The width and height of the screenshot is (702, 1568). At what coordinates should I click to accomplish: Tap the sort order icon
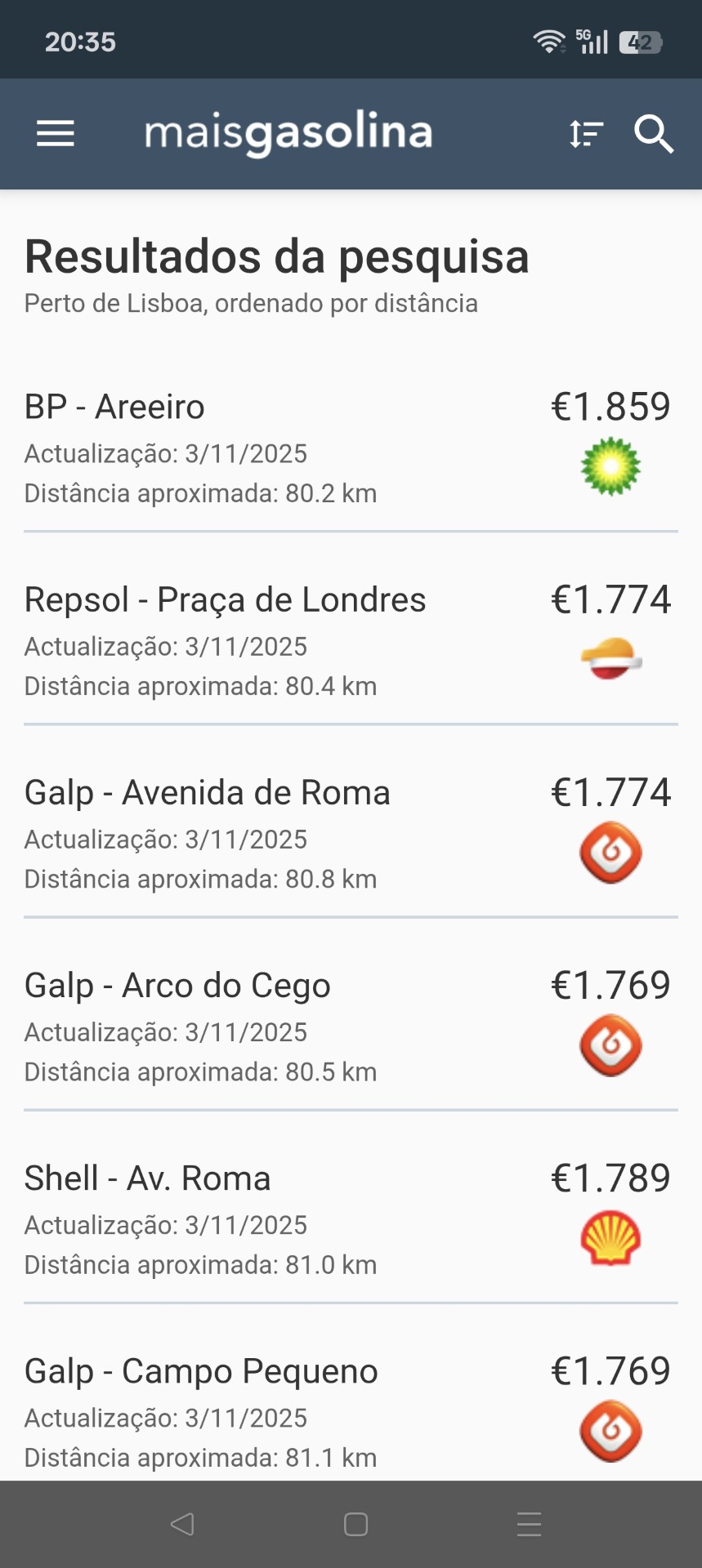586,134
